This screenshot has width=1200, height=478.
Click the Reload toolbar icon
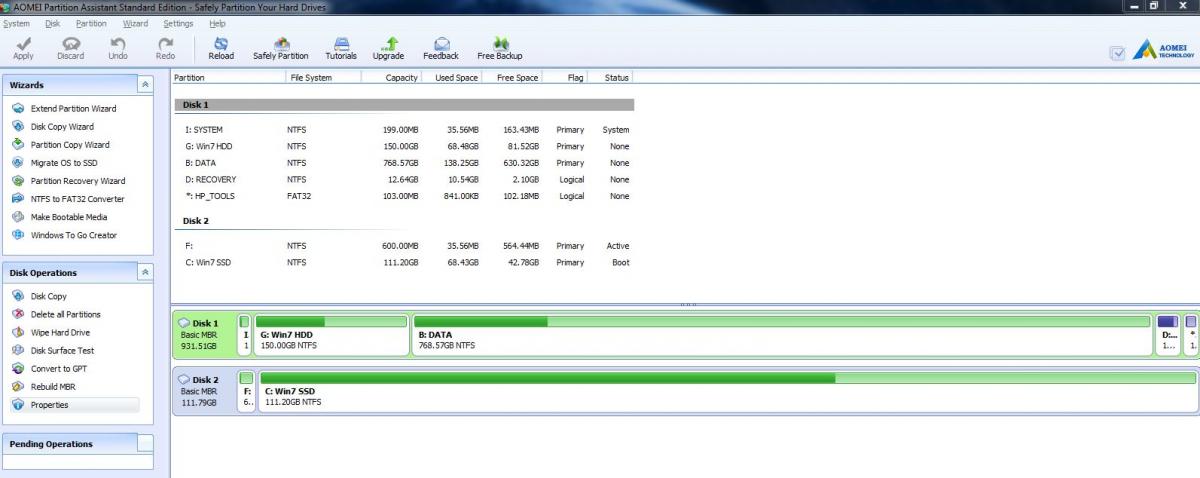coord(221,48)
